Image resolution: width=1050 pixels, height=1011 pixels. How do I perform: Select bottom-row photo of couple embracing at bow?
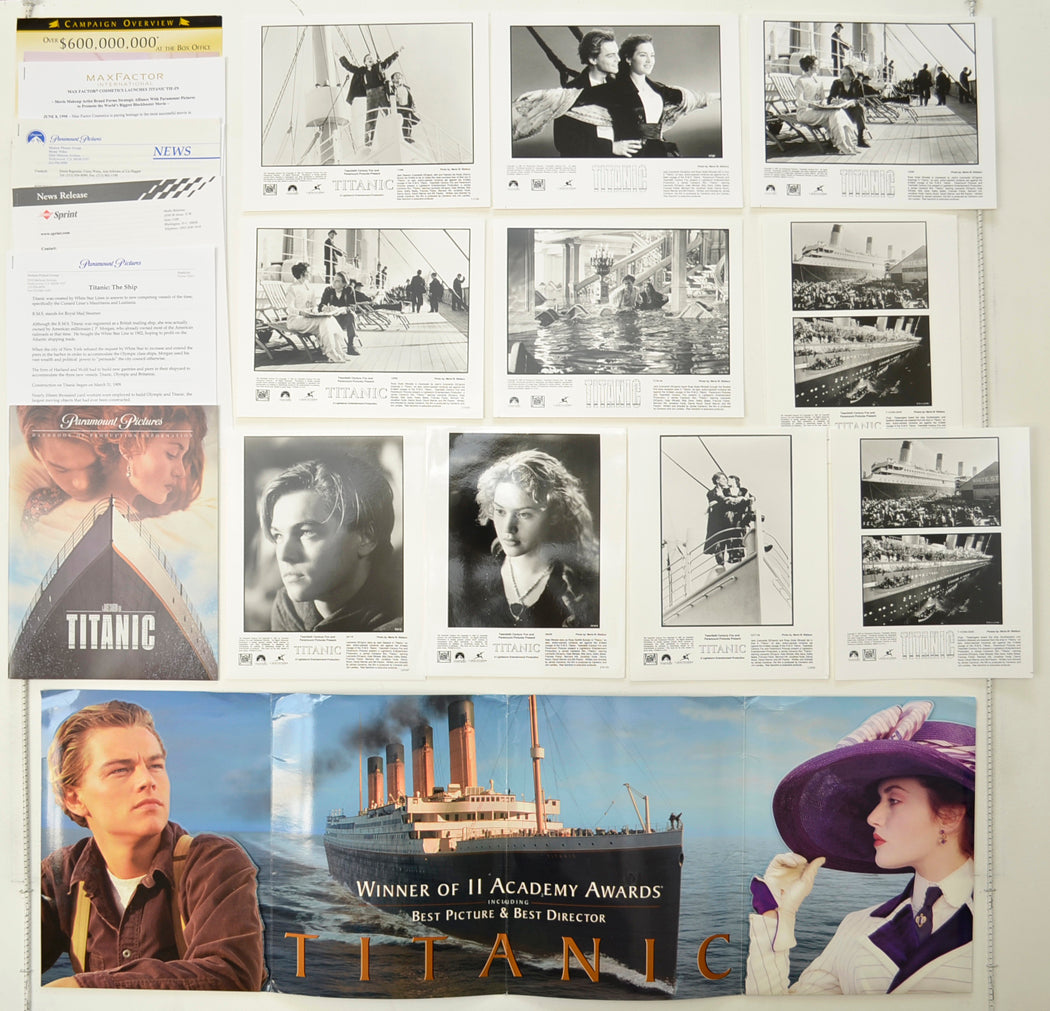[726, 530]
